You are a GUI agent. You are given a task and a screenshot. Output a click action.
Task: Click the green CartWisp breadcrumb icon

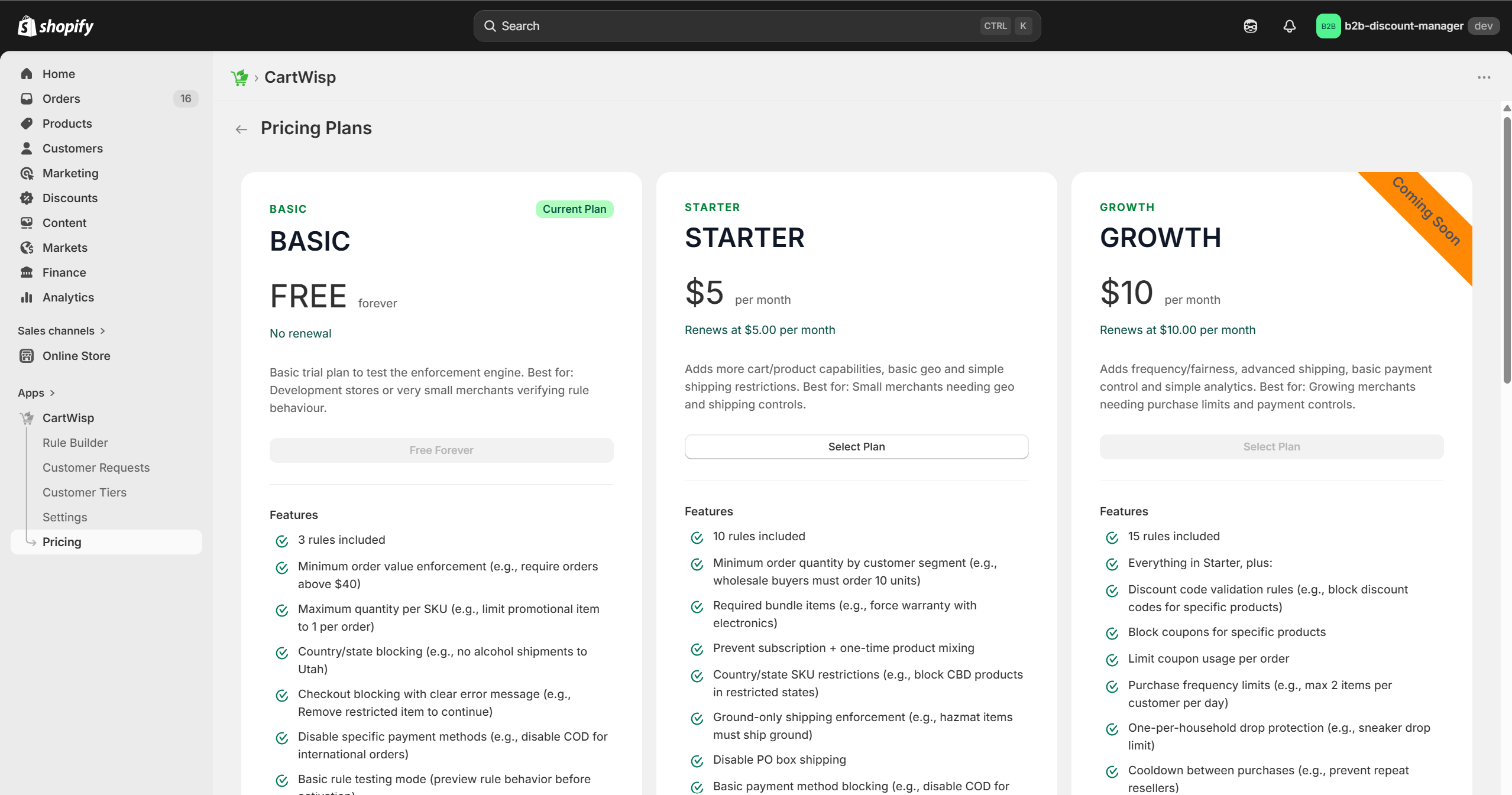239,77
